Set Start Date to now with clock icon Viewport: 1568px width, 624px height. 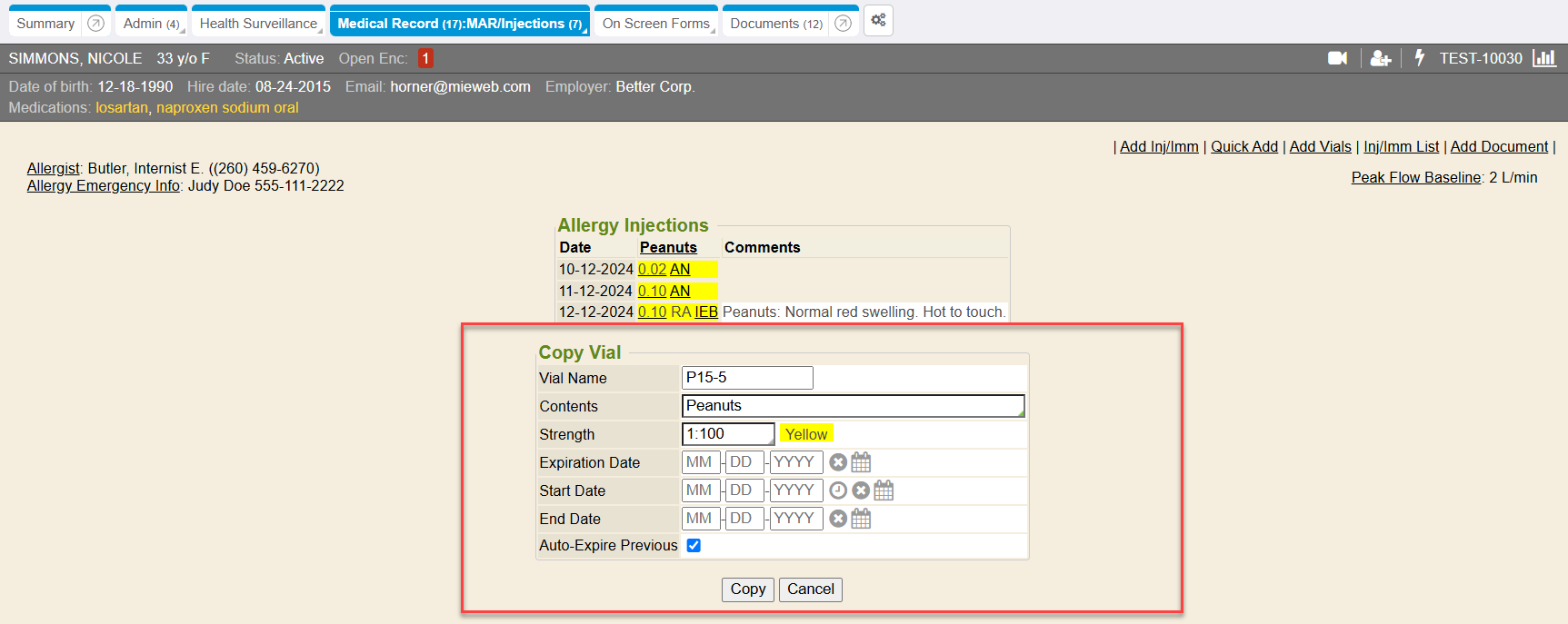[x=838, y=490]
